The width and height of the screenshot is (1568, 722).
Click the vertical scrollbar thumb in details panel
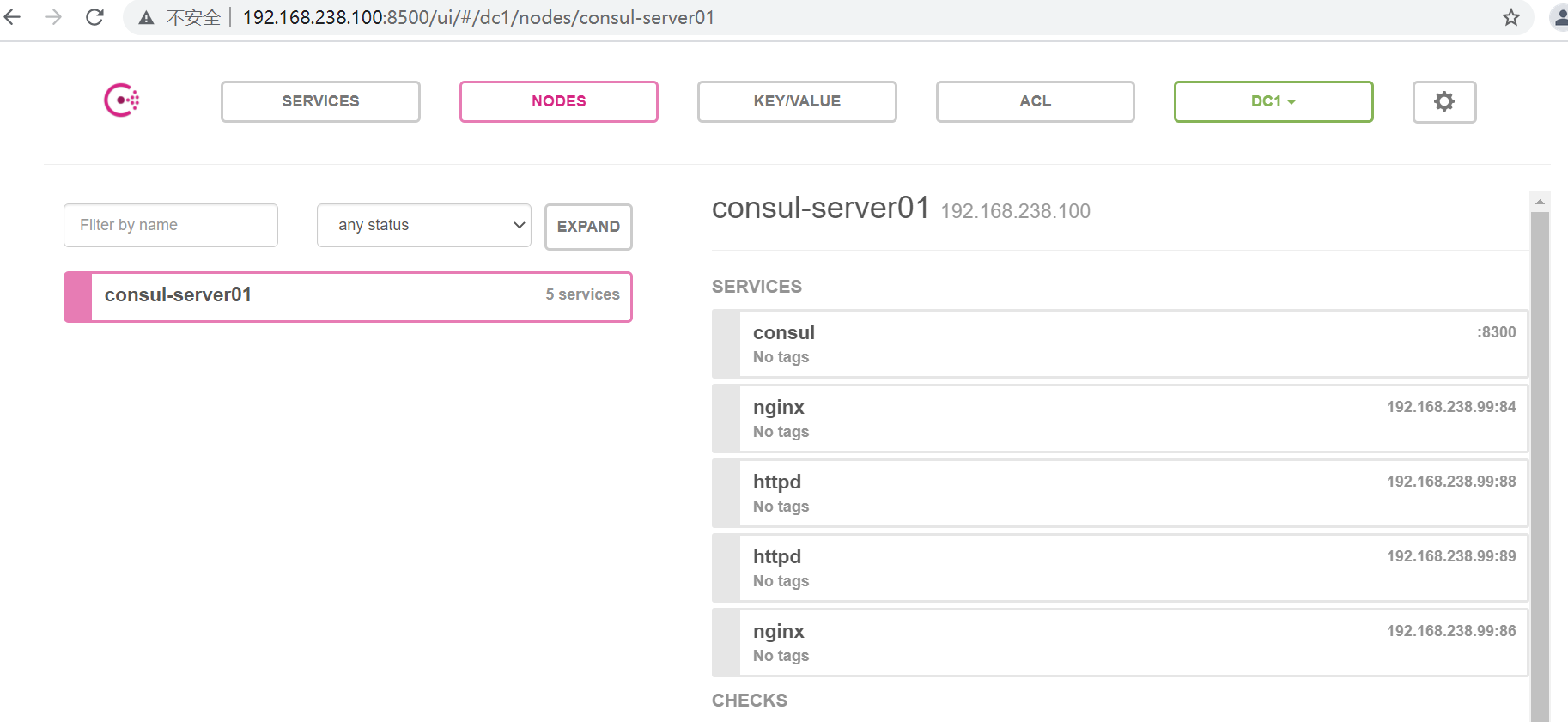pos(1541,467)
